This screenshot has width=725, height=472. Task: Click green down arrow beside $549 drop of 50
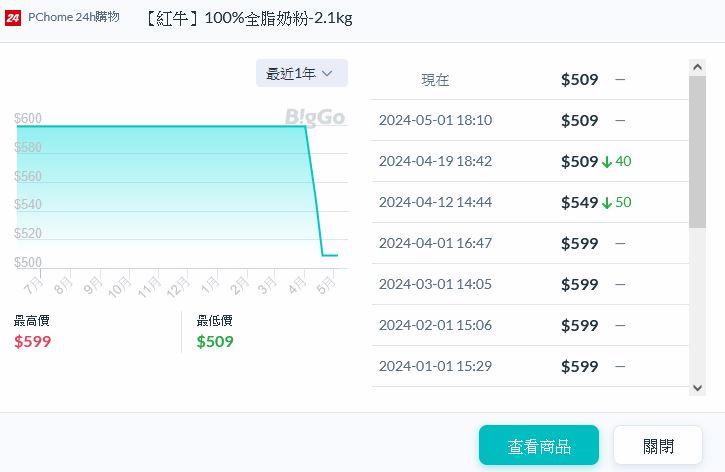pyautogui.click(x=607, y=203)
